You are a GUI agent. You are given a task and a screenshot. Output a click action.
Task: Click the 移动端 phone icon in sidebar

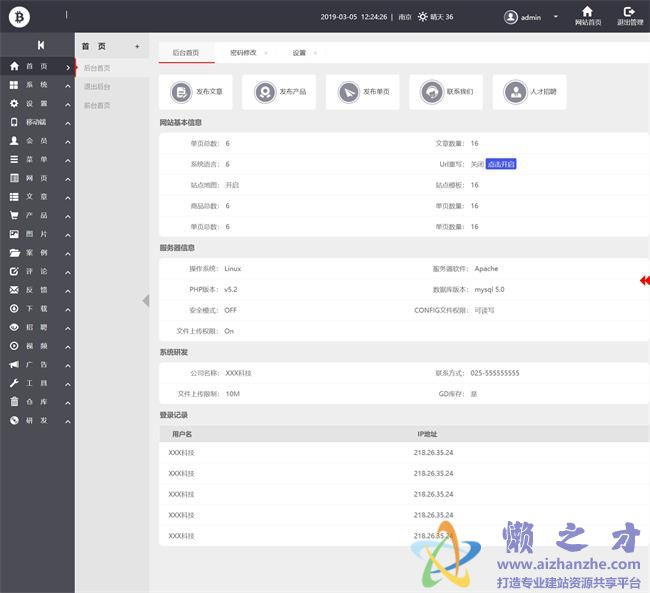tap(14, 122)
